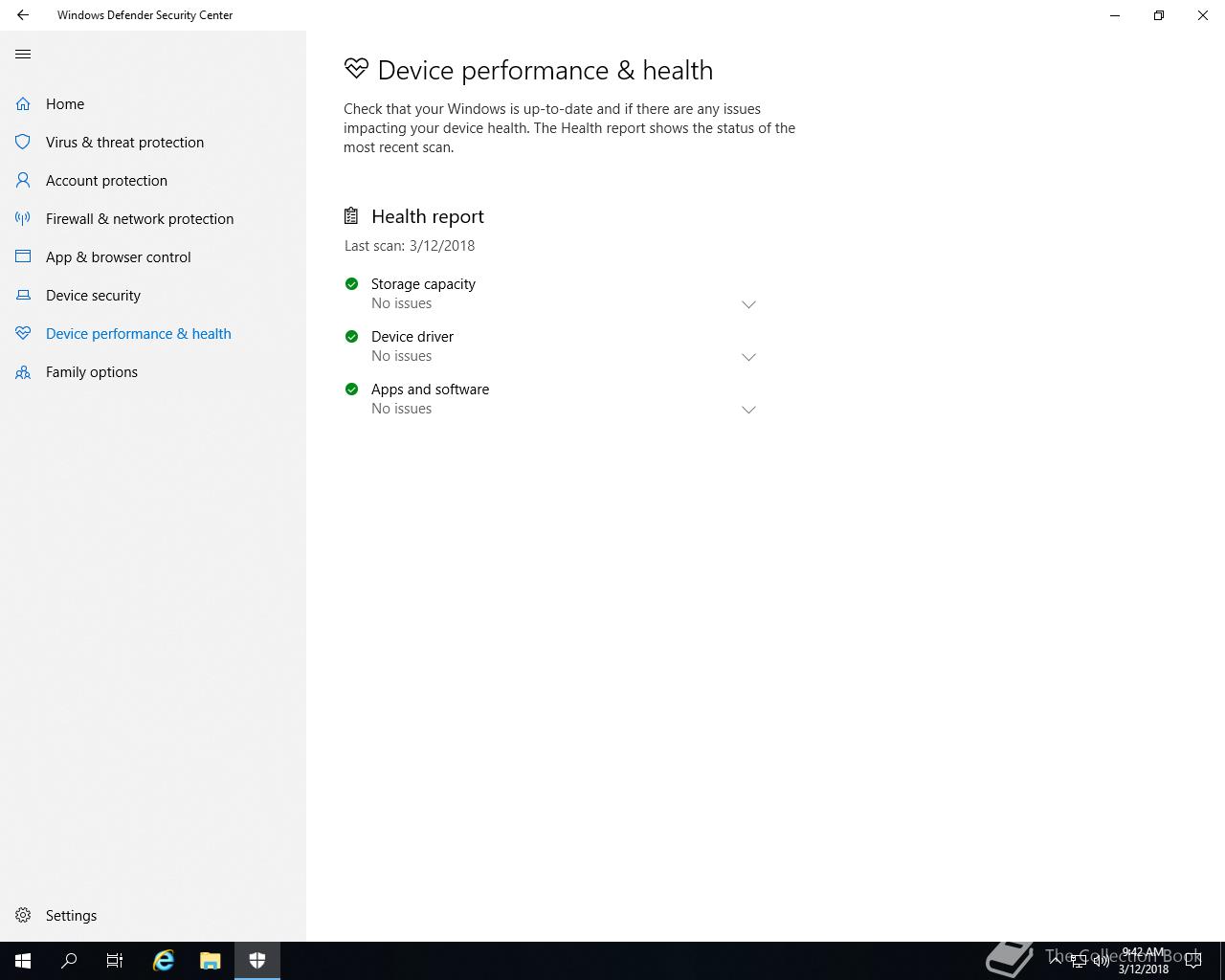Expand the Apps and software details
Screen dimensions: 1225x980
[748, 410]
